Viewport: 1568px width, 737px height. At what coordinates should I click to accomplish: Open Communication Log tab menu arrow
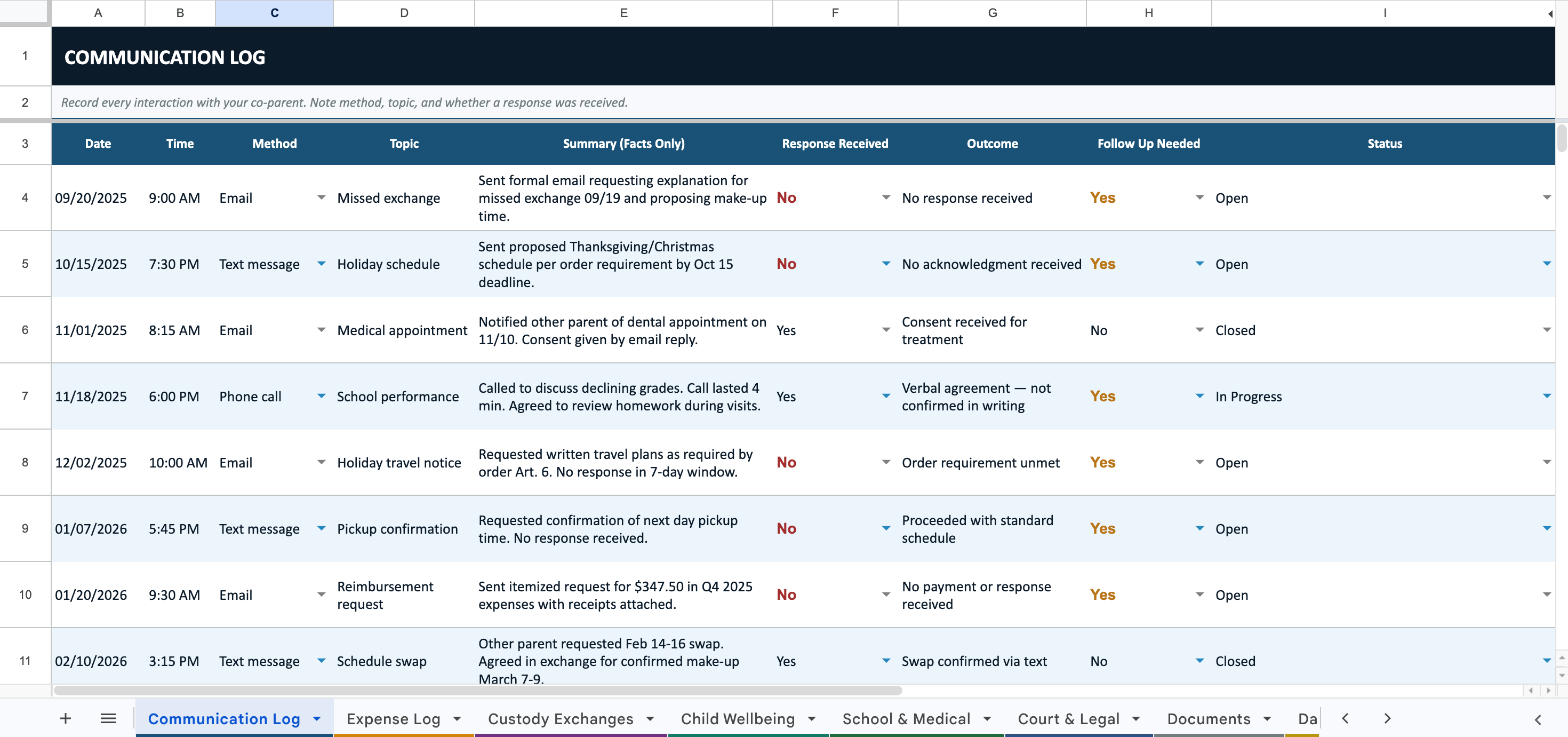pyautogui.click(x=316, y=719)
